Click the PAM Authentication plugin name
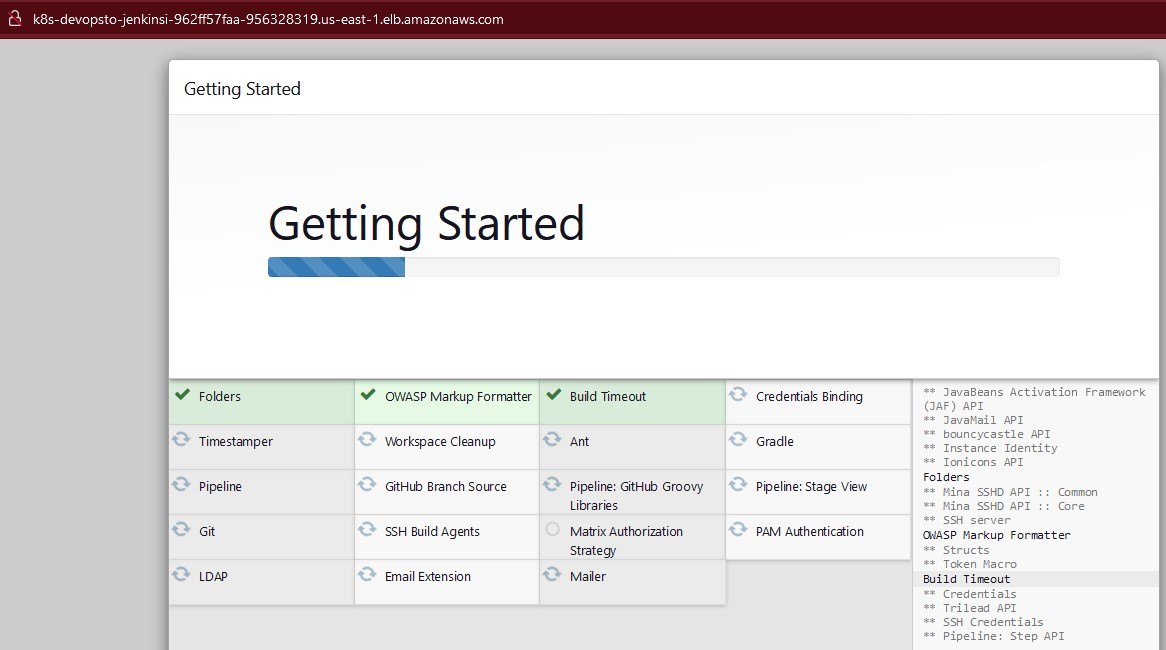1166x650 pixels. tap(810, 532)
